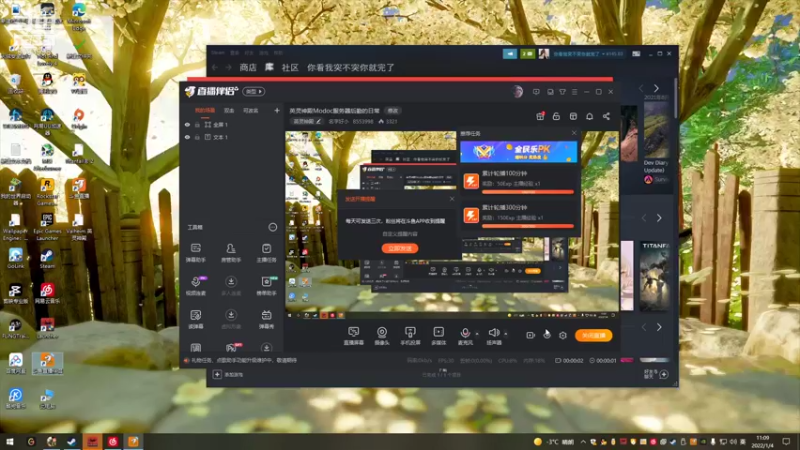Add a new scene with plus icon

[277, 110]
